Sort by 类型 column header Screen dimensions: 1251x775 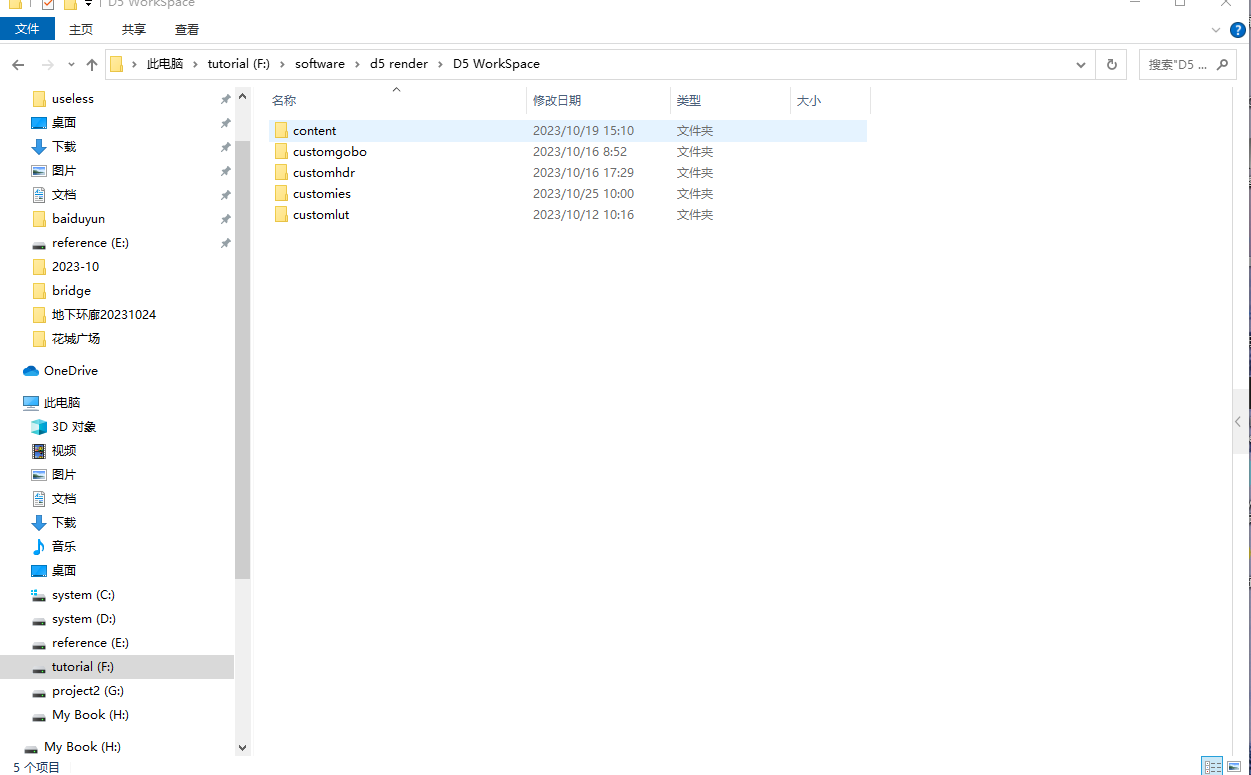pyautogui.click(x=730, y=101)
